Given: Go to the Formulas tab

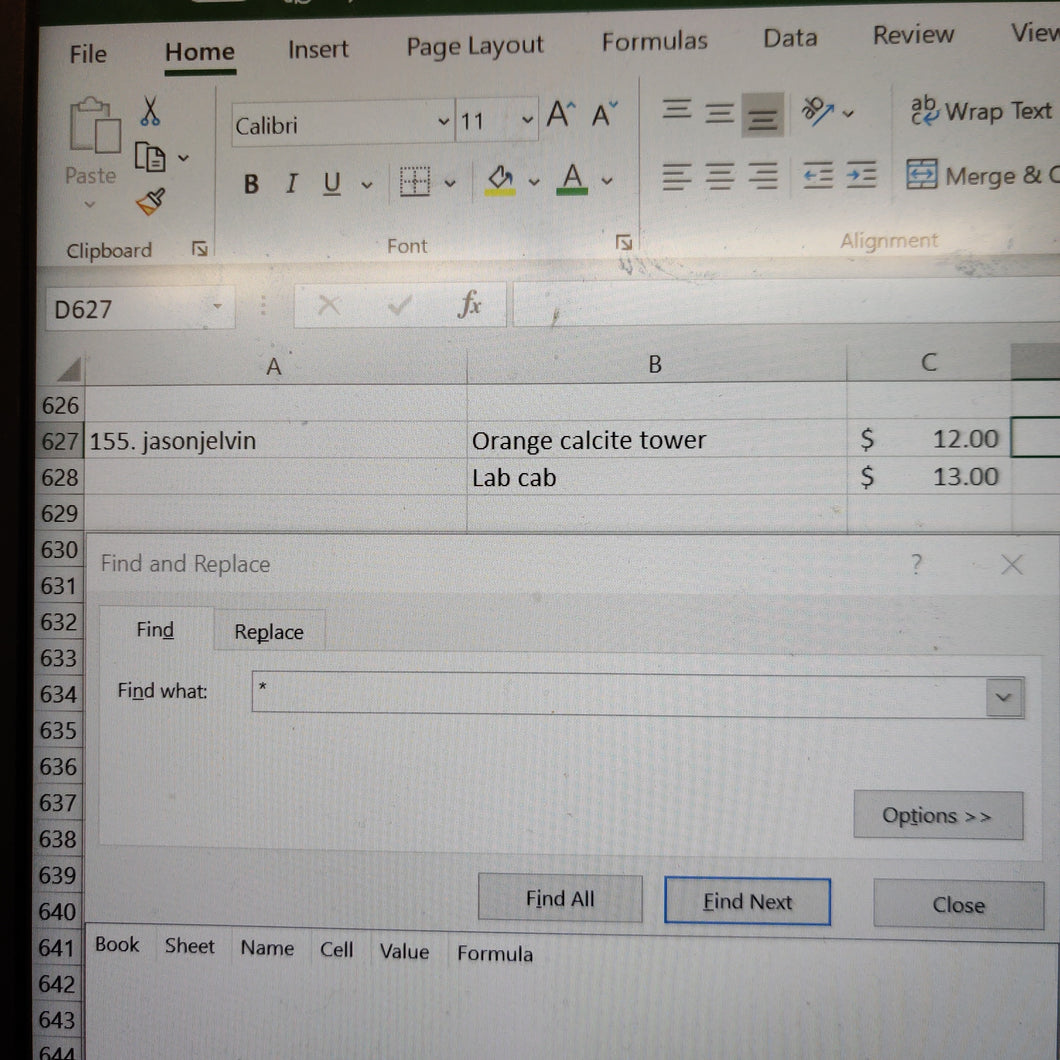Looking at the screenshot, I should point(654,42).
